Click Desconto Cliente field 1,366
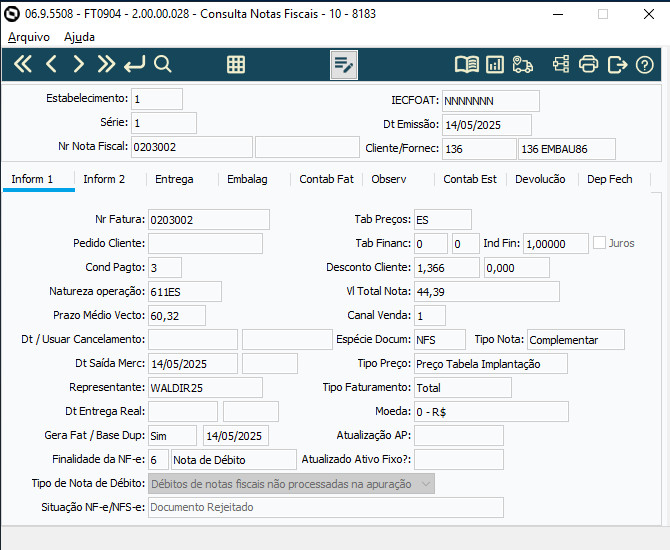670x550 pixels. click(x=447, y=268)
